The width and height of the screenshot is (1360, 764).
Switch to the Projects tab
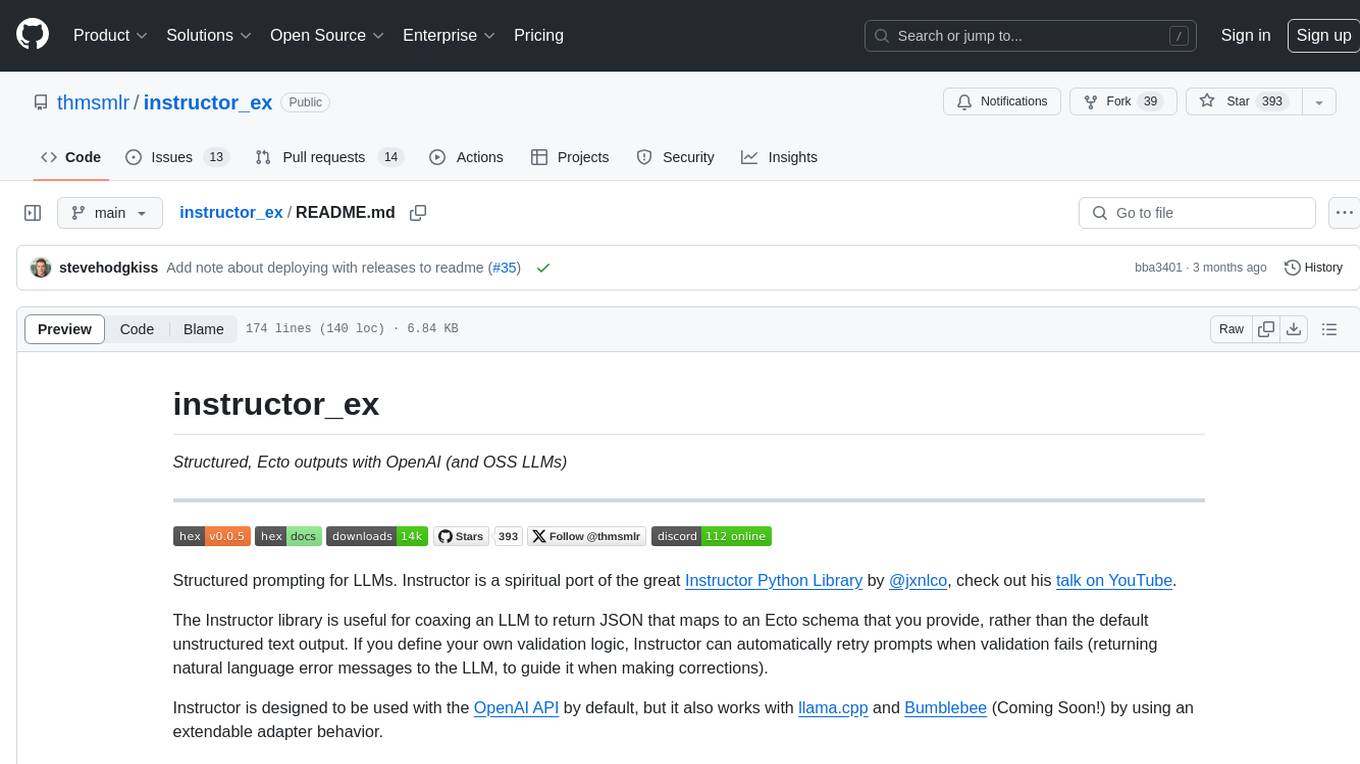tap(570, 157)
